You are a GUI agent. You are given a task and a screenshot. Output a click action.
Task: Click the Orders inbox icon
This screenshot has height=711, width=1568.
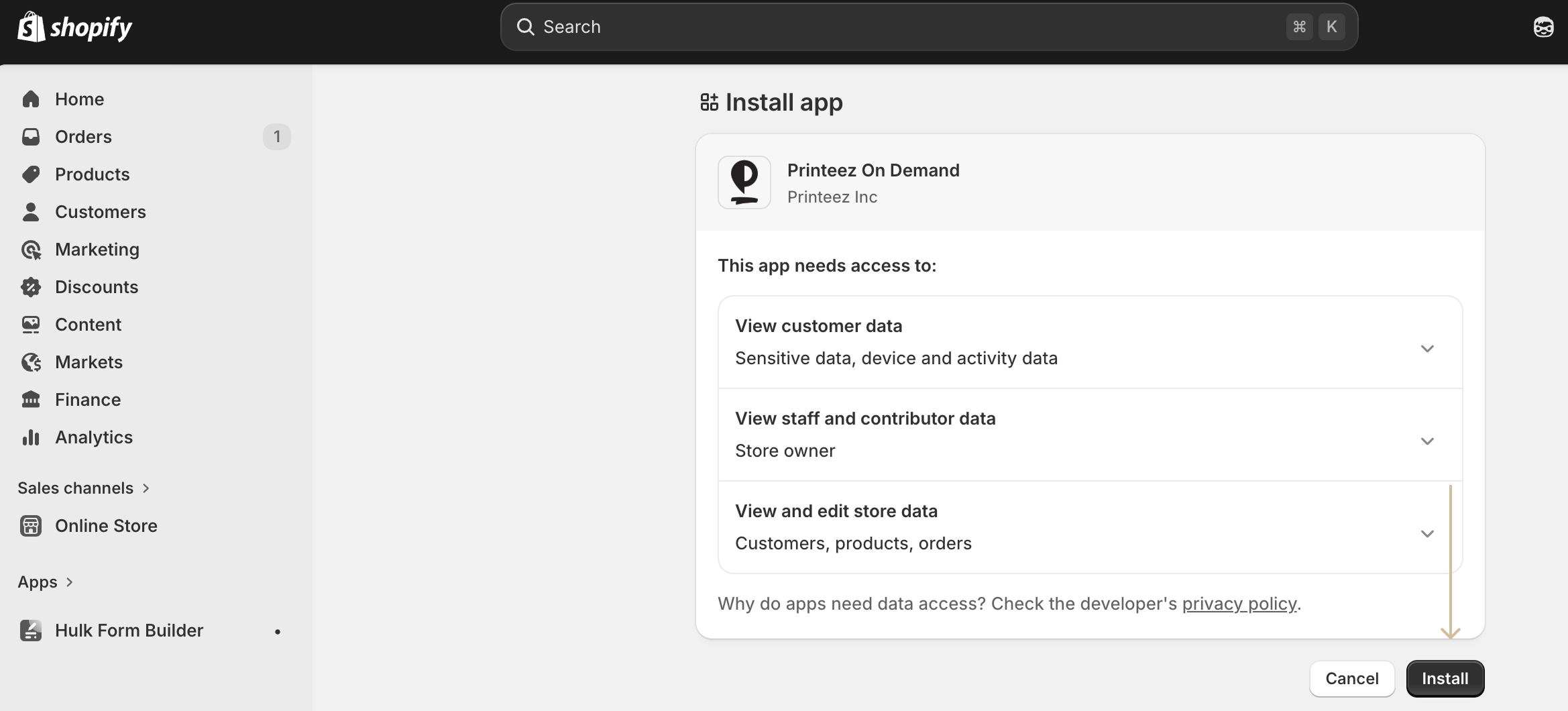click(x=31, y=137)
